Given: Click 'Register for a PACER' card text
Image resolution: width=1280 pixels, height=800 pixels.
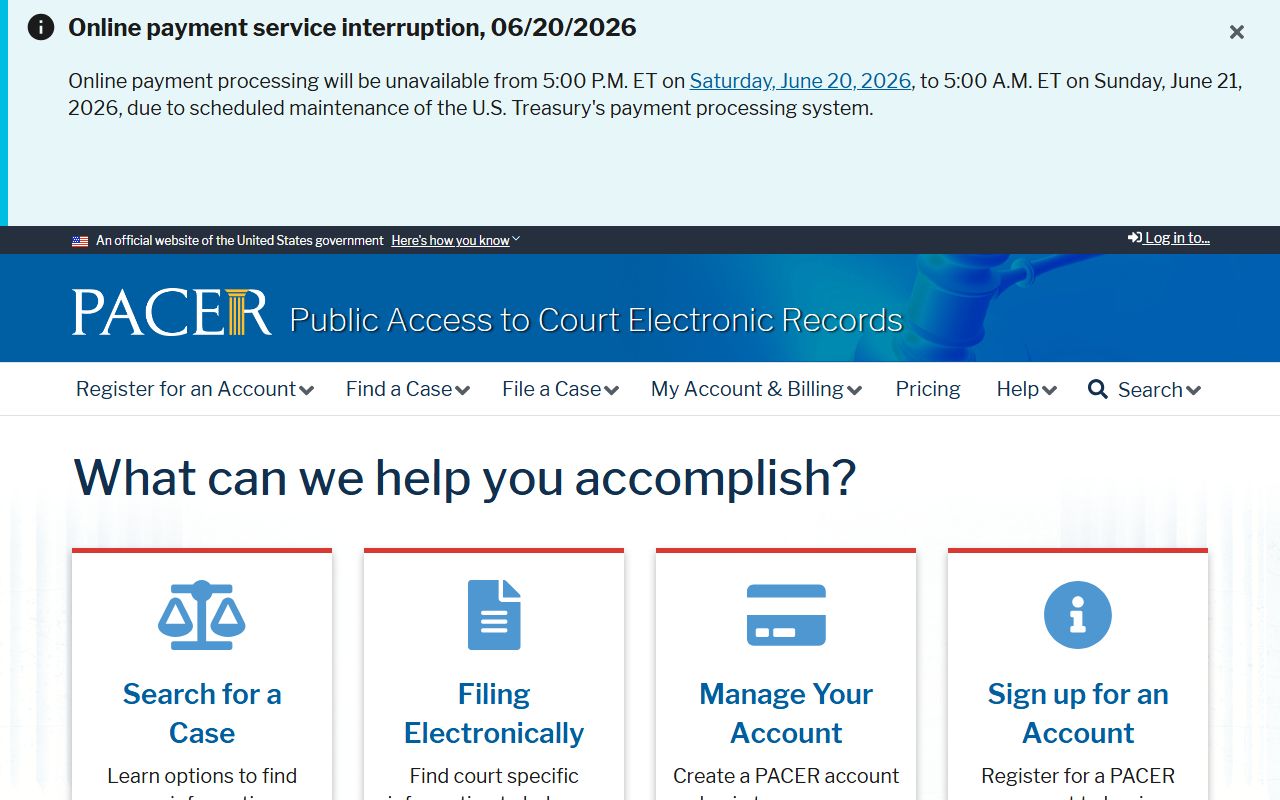Looking at the screenshot, I should 1078,776.
